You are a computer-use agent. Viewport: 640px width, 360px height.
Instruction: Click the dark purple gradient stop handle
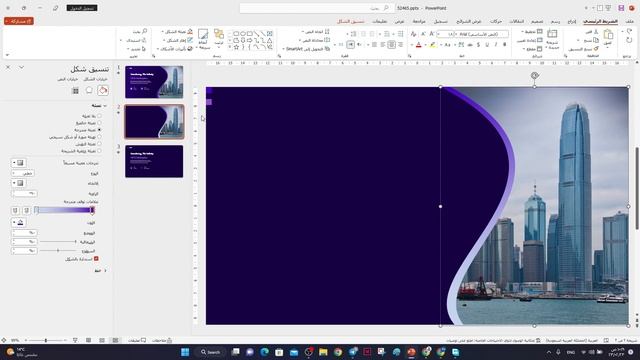tap(92, 210)
